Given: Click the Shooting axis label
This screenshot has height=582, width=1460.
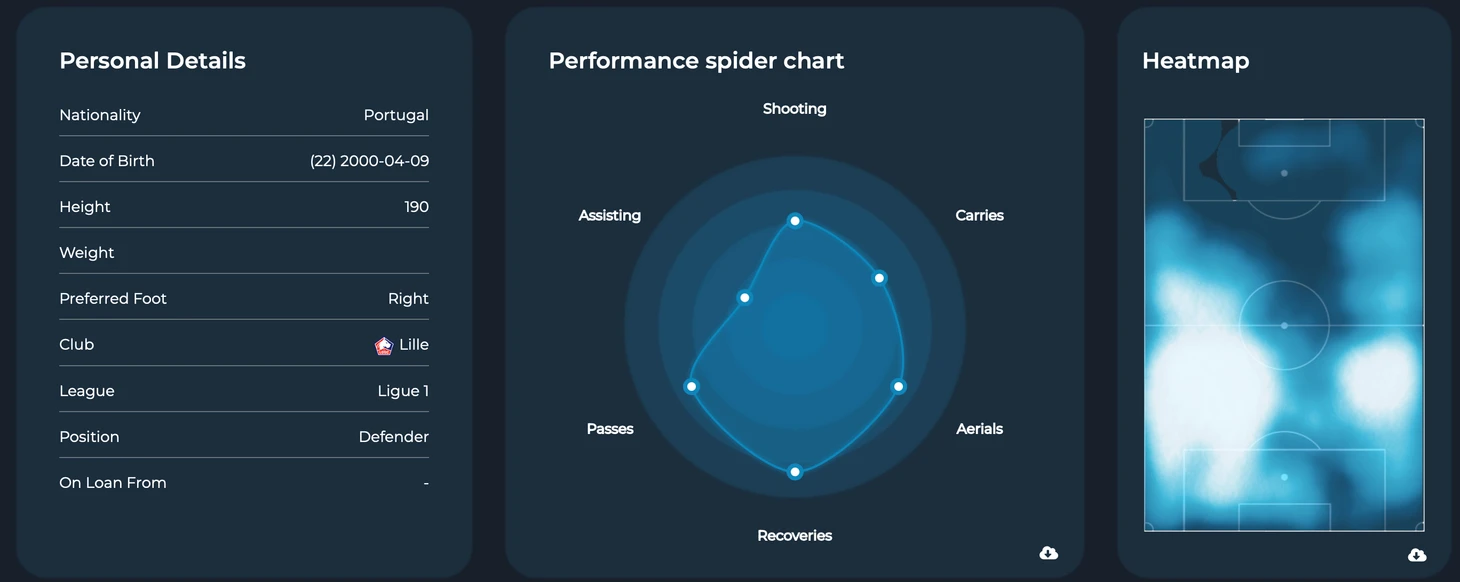Looking at the screenshot, I should [795, 108].
